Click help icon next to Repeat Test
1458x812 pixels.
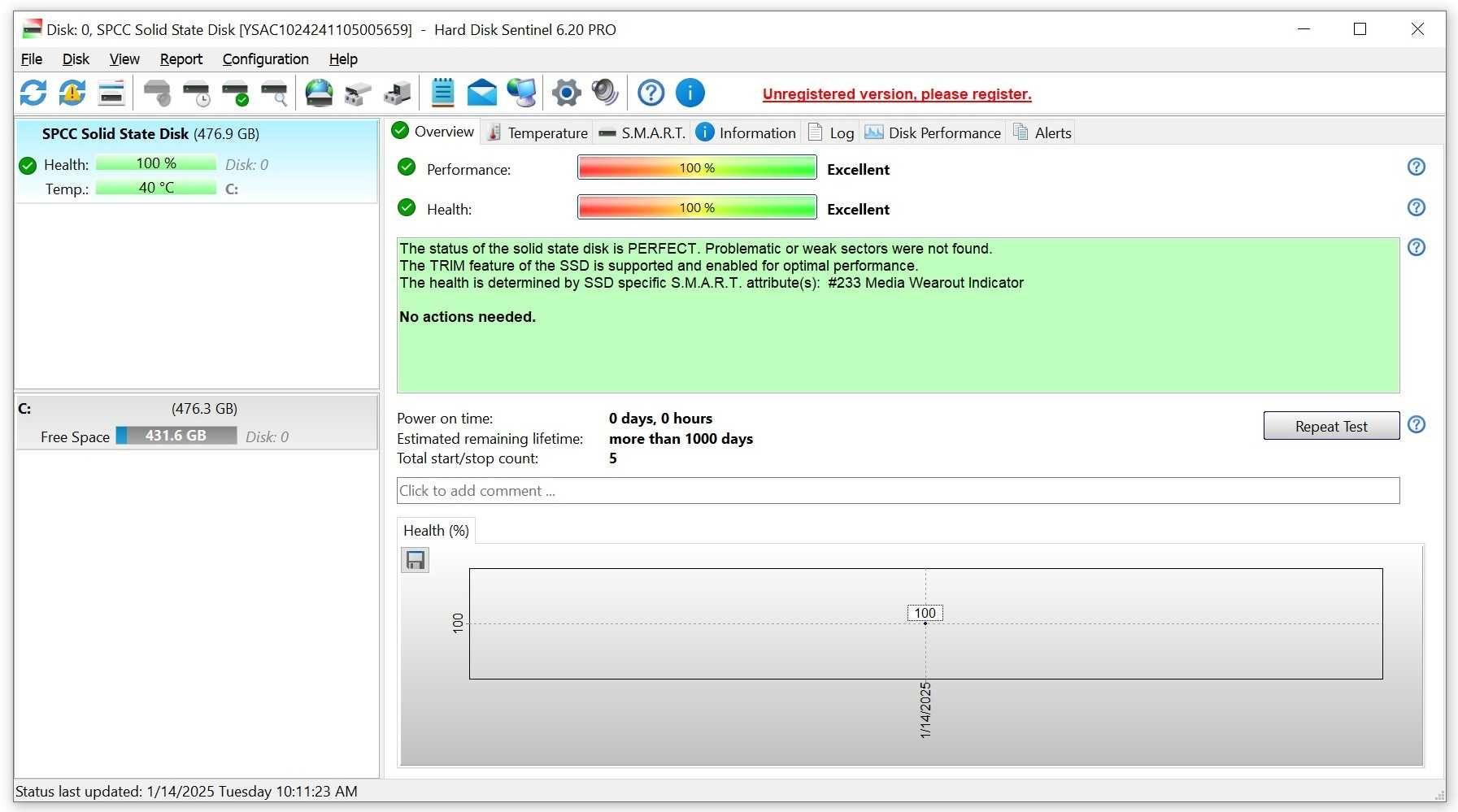(1417, 424)
